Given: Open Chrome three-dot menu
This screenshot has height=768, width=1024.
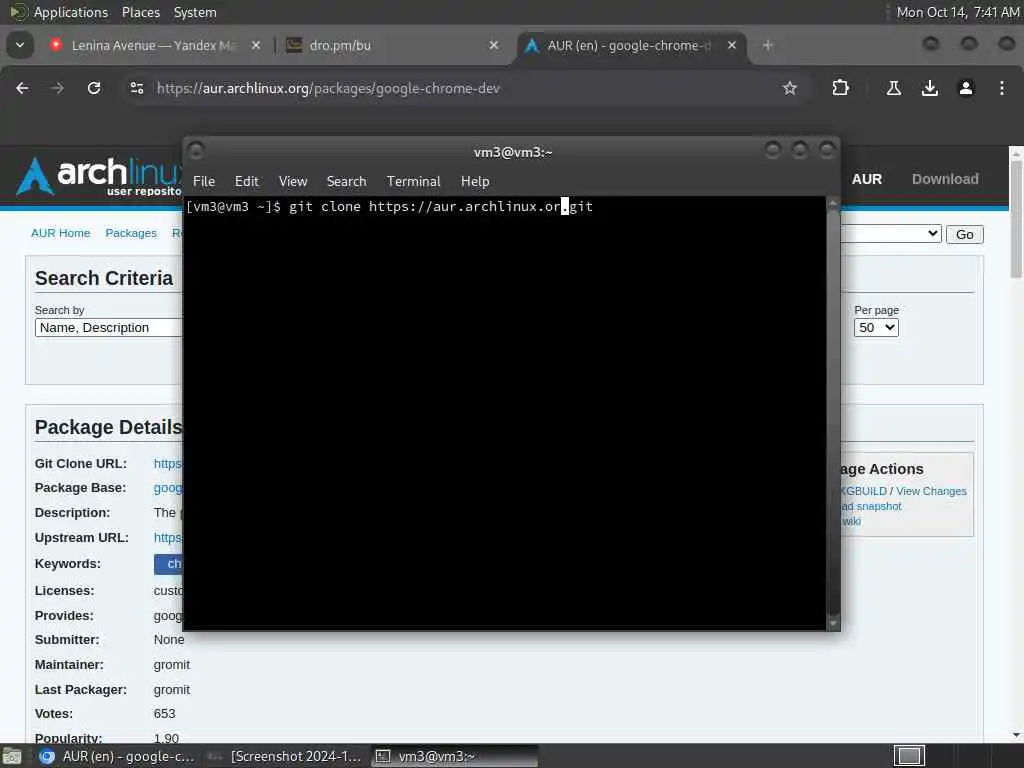Looking at the screenshot, I should click(x=1002, y=88).
